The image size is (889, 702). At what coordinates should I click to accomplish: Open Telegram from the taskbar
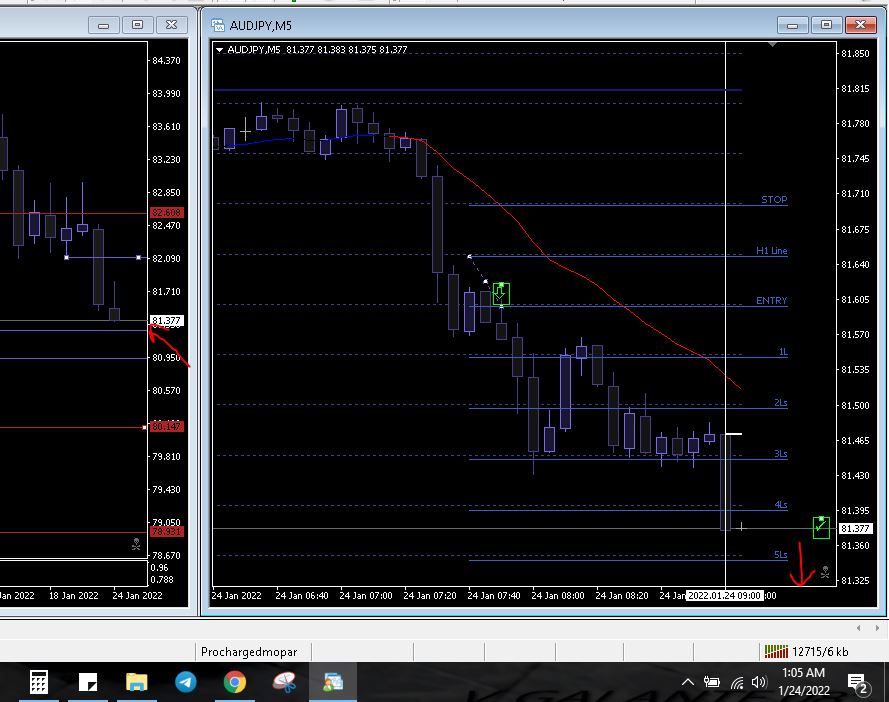pos(186,683)
